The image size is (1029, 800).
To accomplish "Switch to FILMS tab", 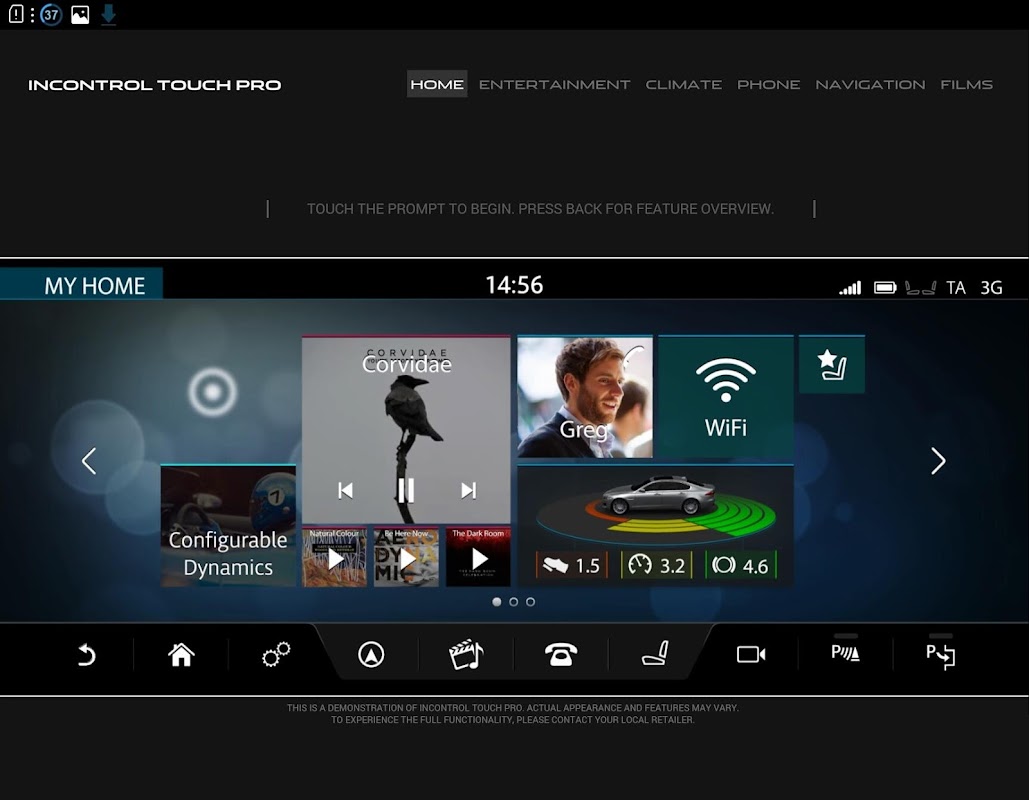I will click(x=967, y=85).
